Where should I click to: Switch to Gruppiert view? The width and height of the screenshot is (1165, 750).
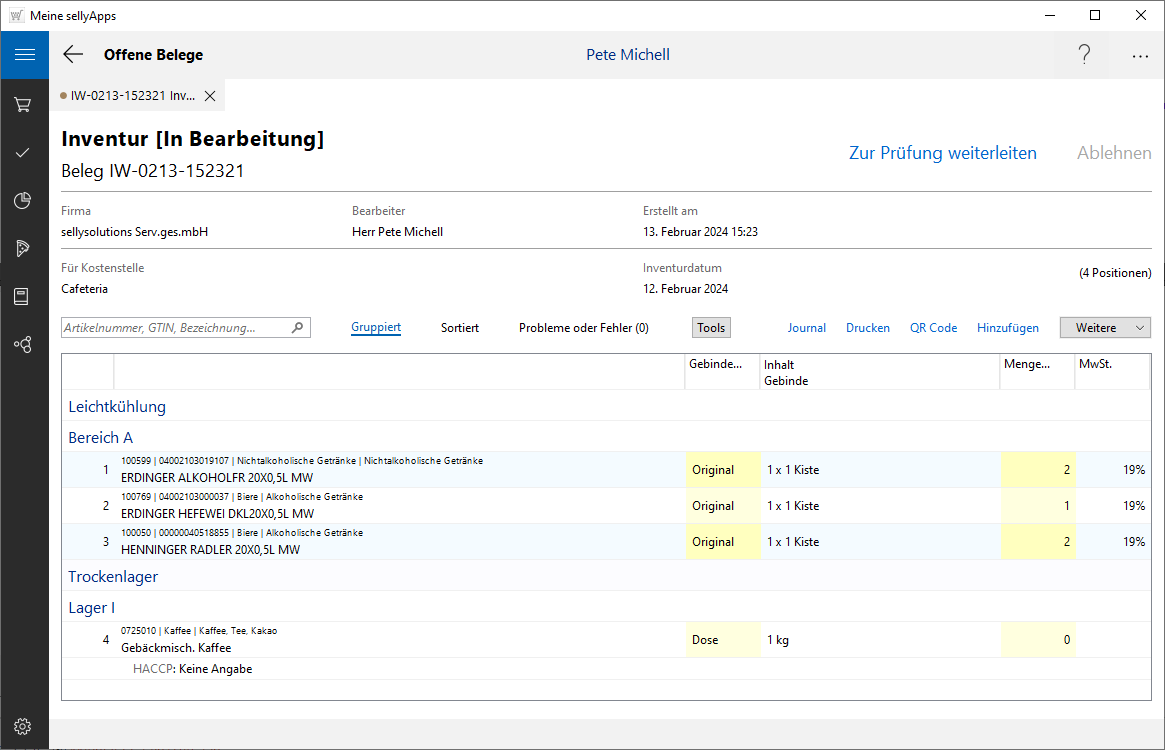[x=376, y=328]
